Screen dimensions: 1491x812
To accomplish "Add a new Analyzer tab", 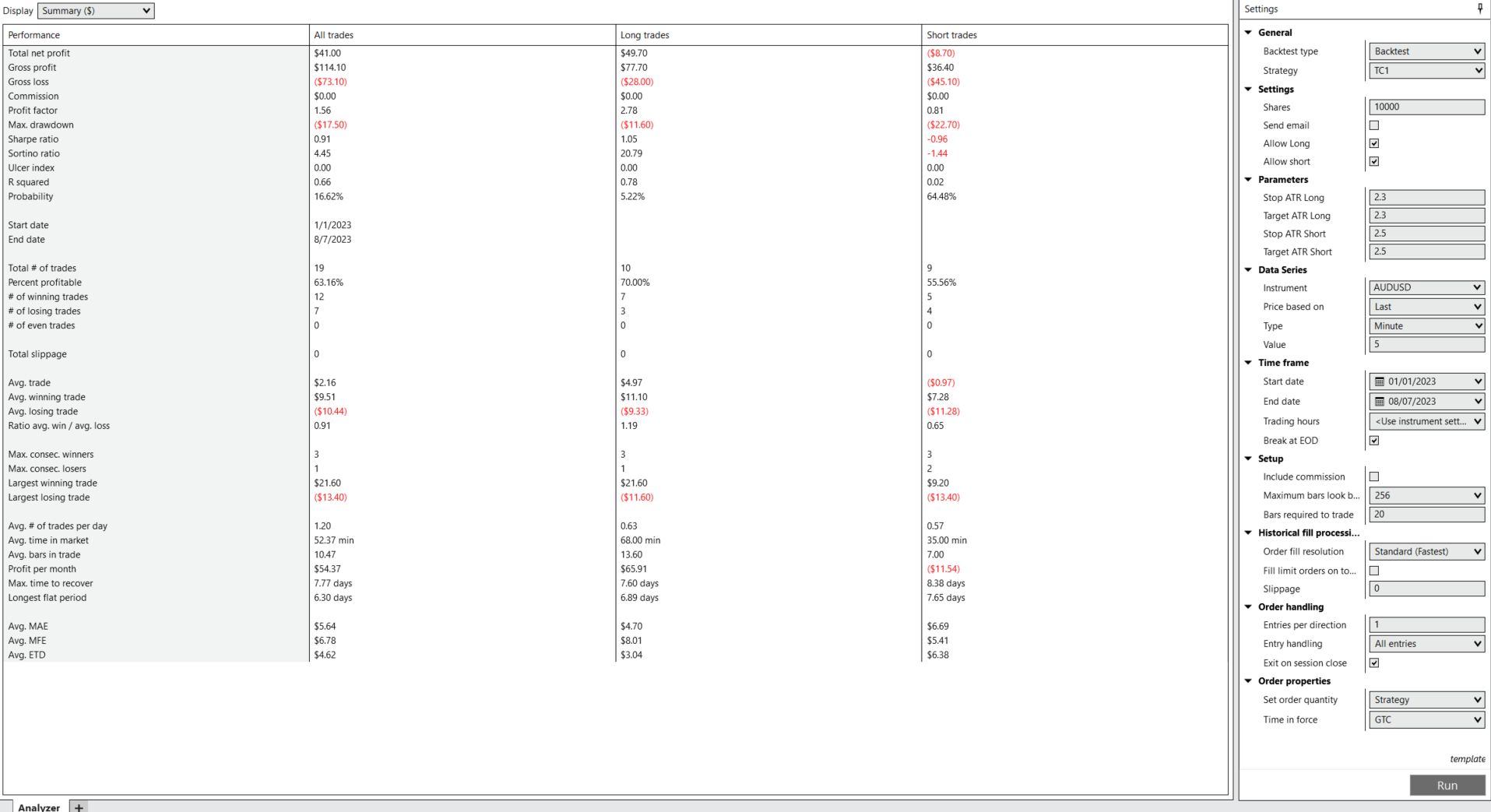I will point(77,807).
